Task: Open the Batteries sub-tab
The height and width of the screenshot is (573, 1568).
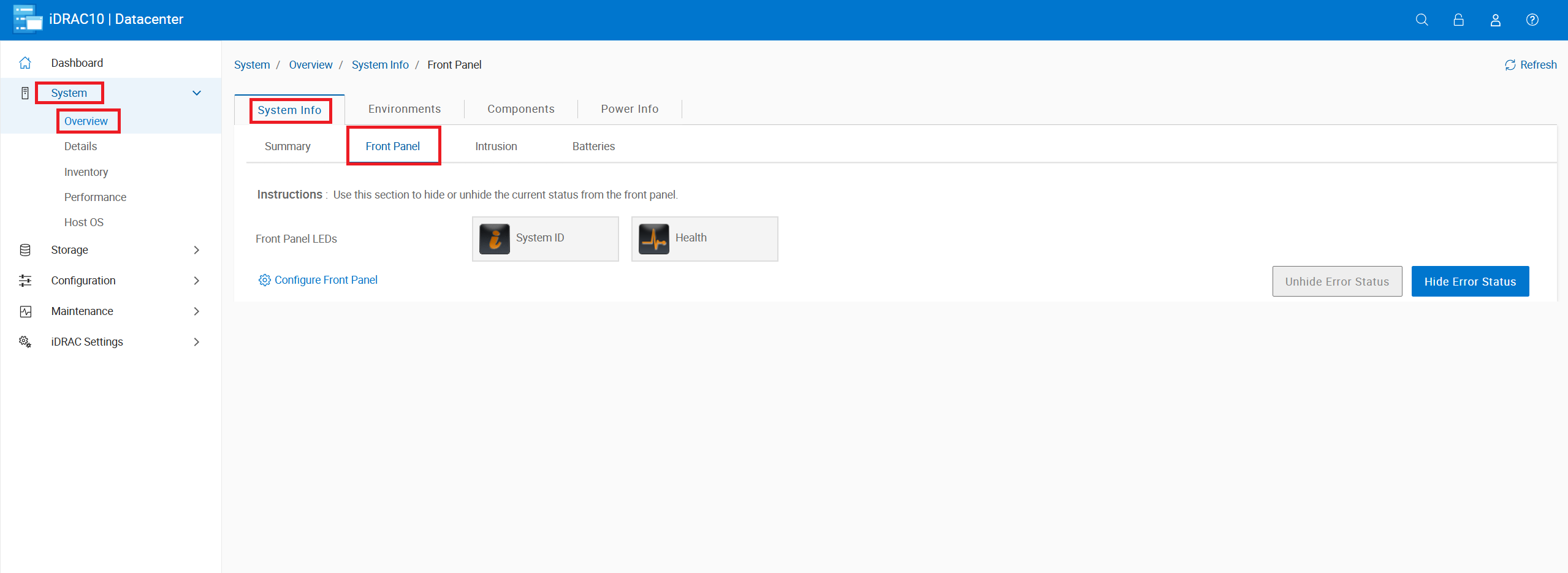Action: click(593, 146)
